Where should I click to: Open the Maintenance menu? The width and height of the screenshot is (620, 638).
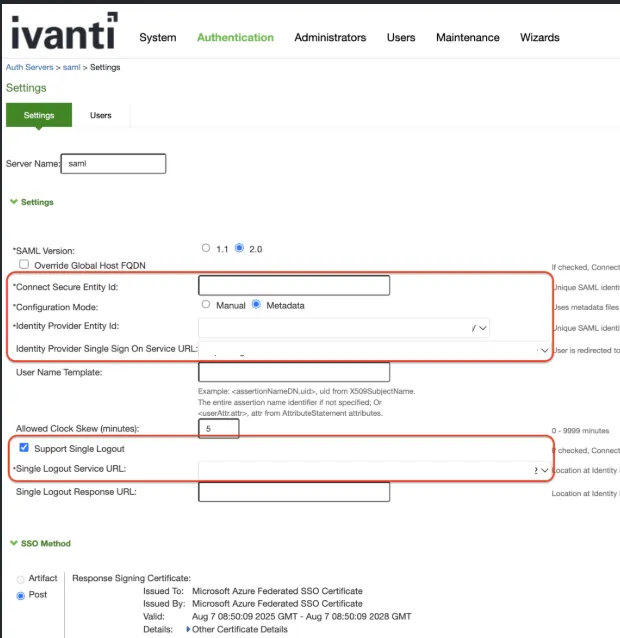coord(467,37)
